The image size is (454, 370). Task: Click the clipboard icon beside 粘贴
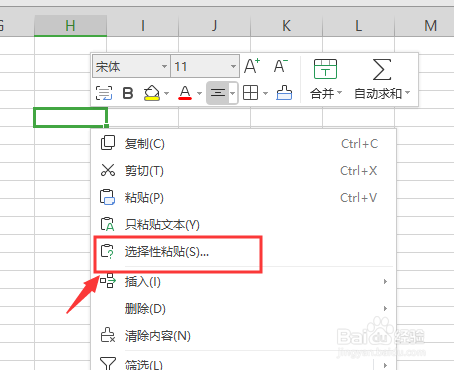point(108,197)
